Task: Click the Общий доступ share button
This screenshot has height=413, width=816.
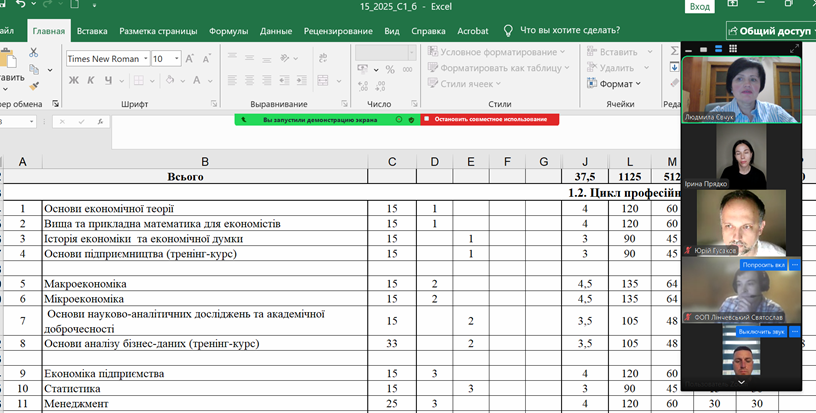Action: (x=771, y=31)
